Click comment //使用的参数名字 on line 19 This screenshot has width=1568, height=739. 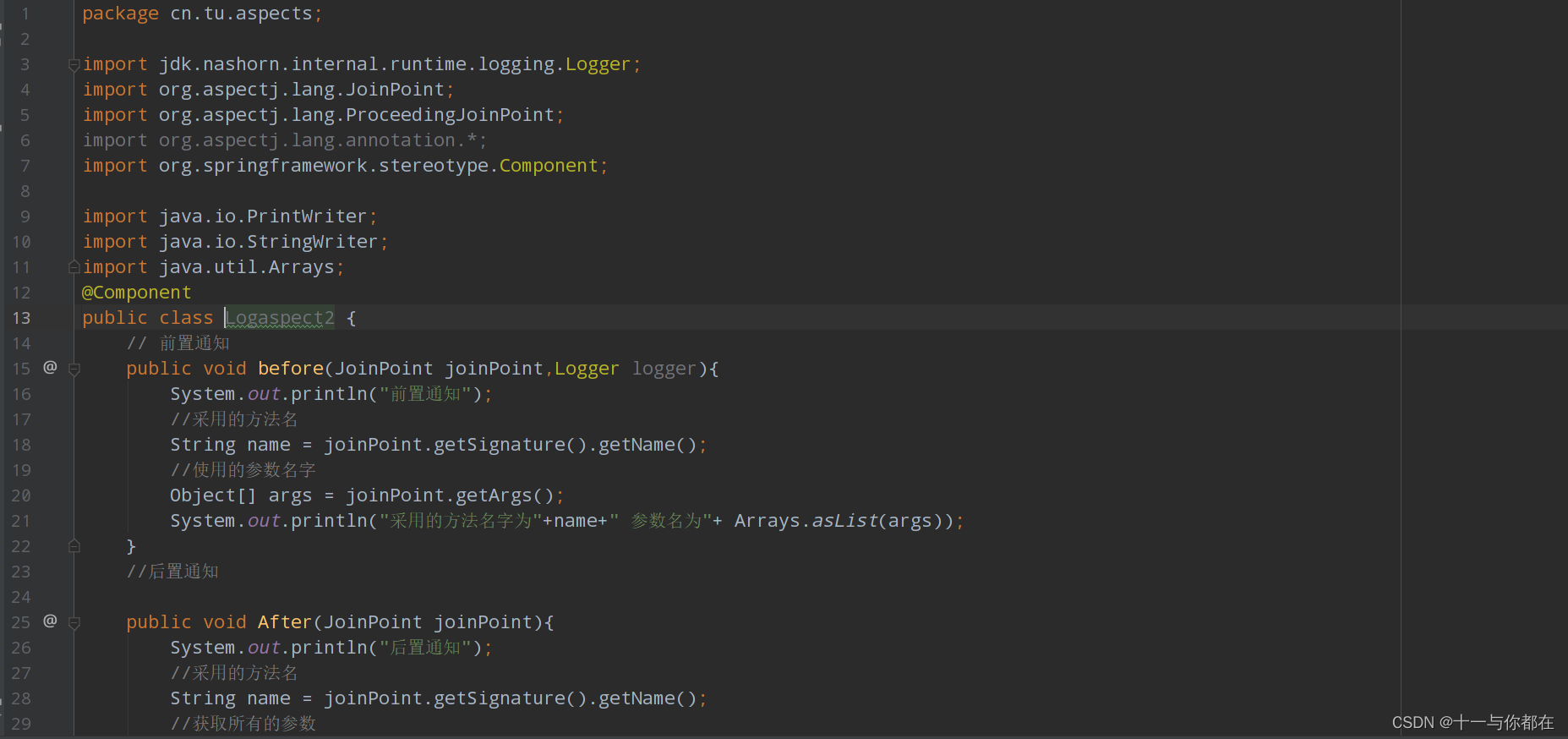coord(243,470)
